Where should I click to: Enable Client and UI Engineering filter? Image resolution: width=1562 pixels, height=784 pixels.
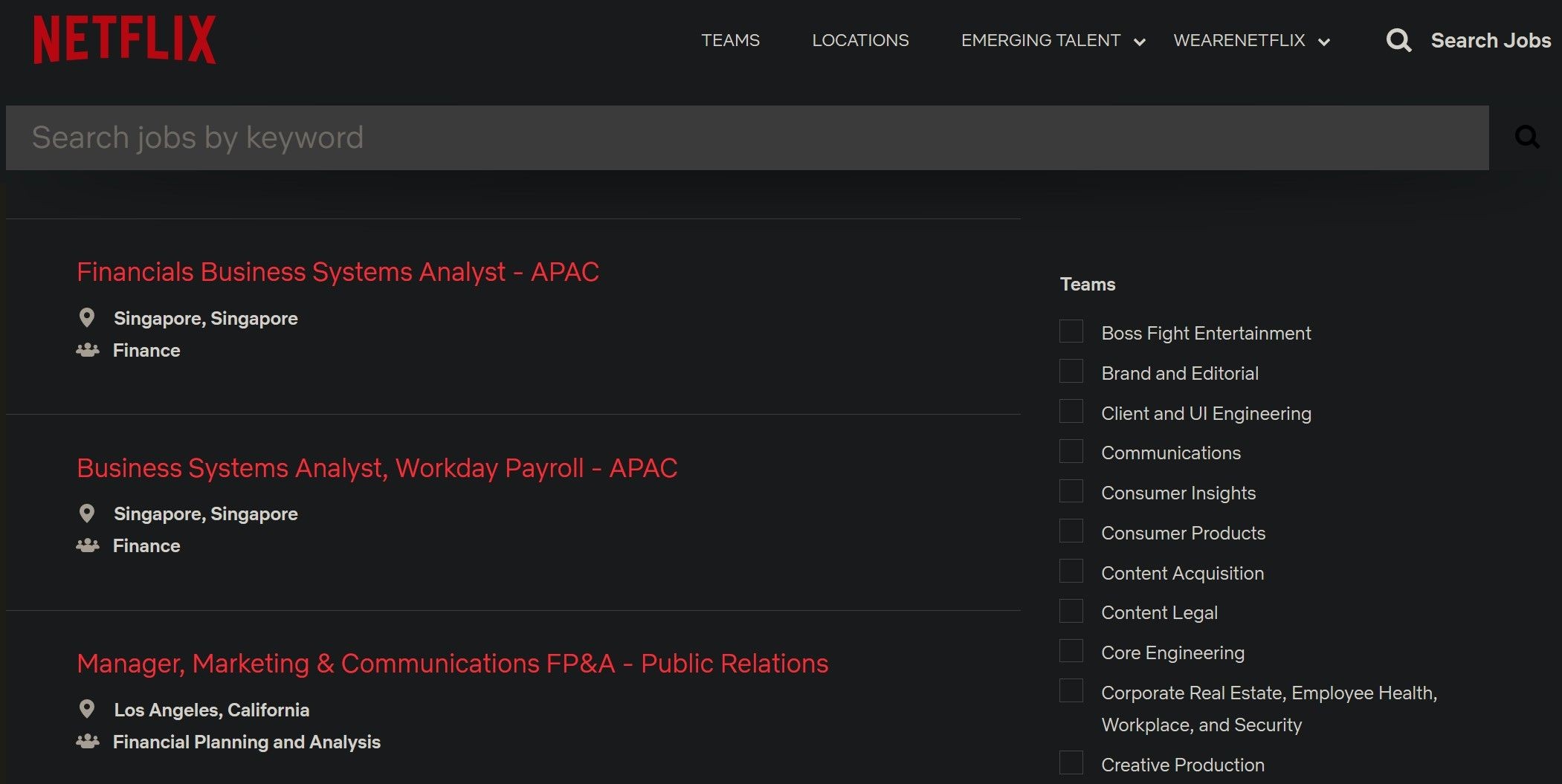1071,411
